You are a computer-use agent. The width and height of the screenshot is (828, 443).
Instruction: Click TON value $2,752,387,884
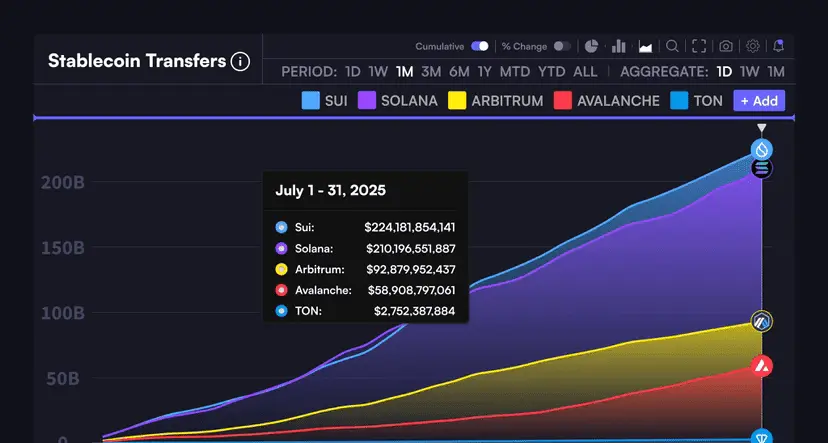415,312
